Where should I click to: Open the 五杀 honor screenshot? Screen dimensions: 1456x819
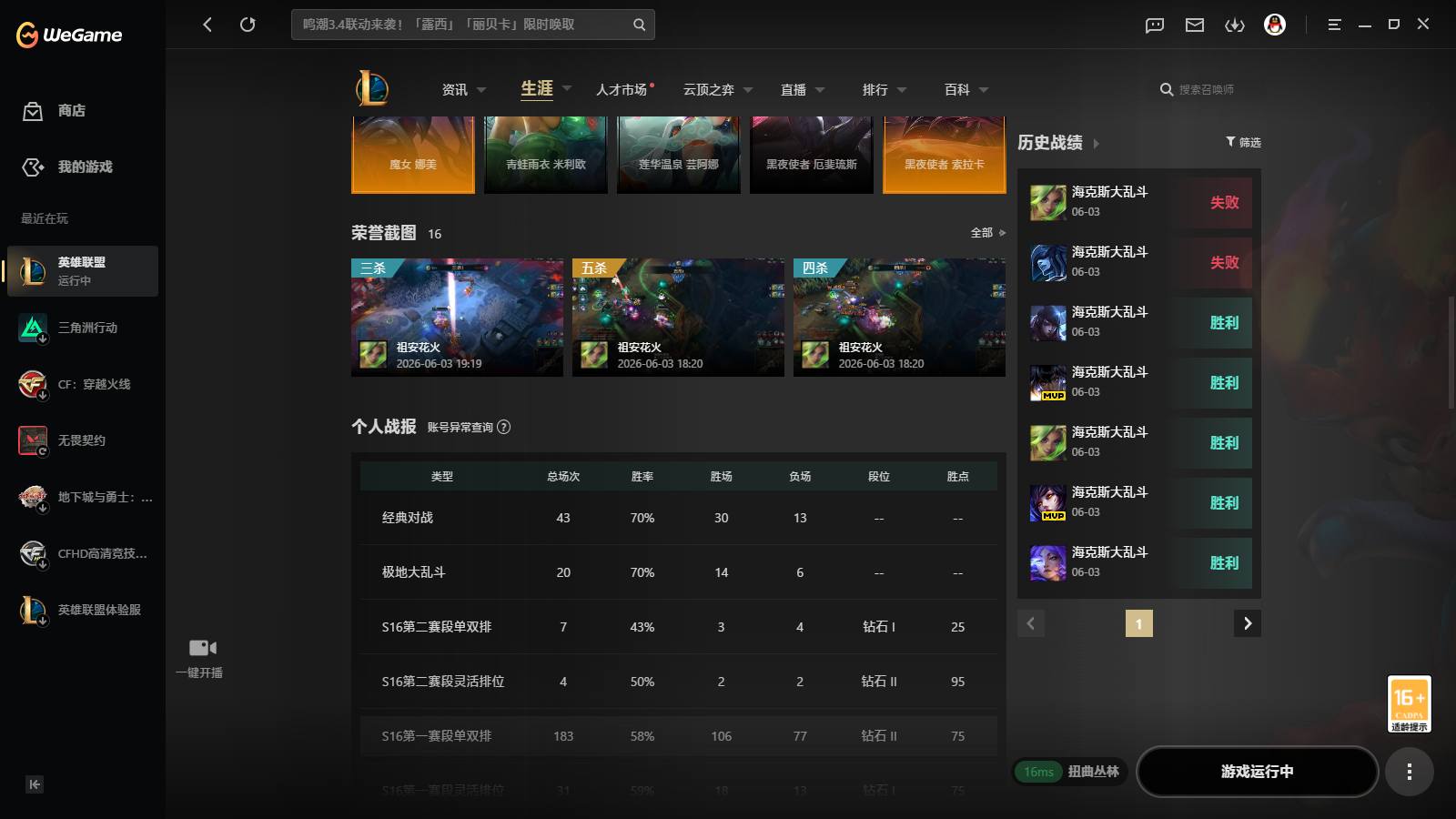pyautogui.click(x=678, y=318)
